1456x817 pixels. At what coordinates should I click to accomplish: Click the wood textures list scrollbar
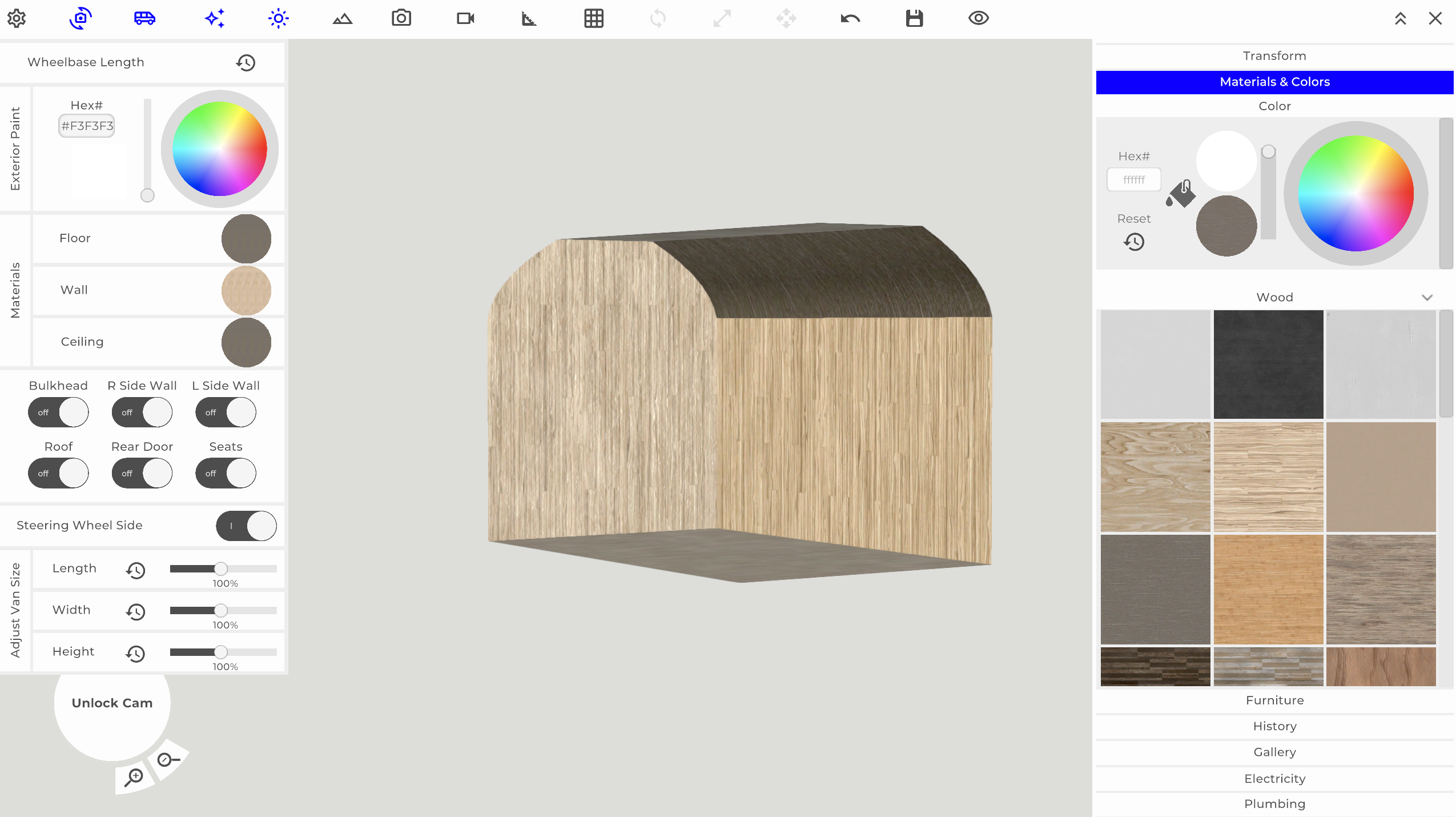tap(1446, 365)
